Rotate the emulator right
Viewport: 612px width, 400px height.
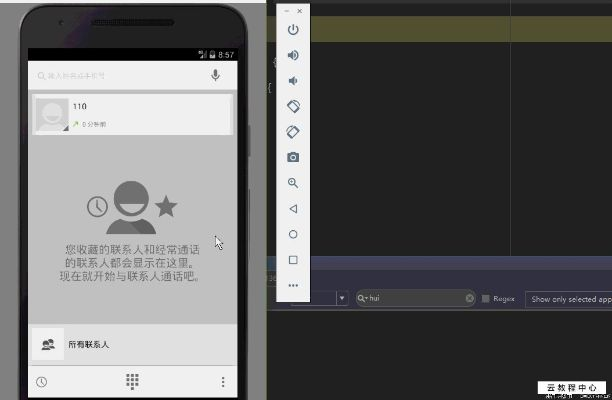click(293, 132)
